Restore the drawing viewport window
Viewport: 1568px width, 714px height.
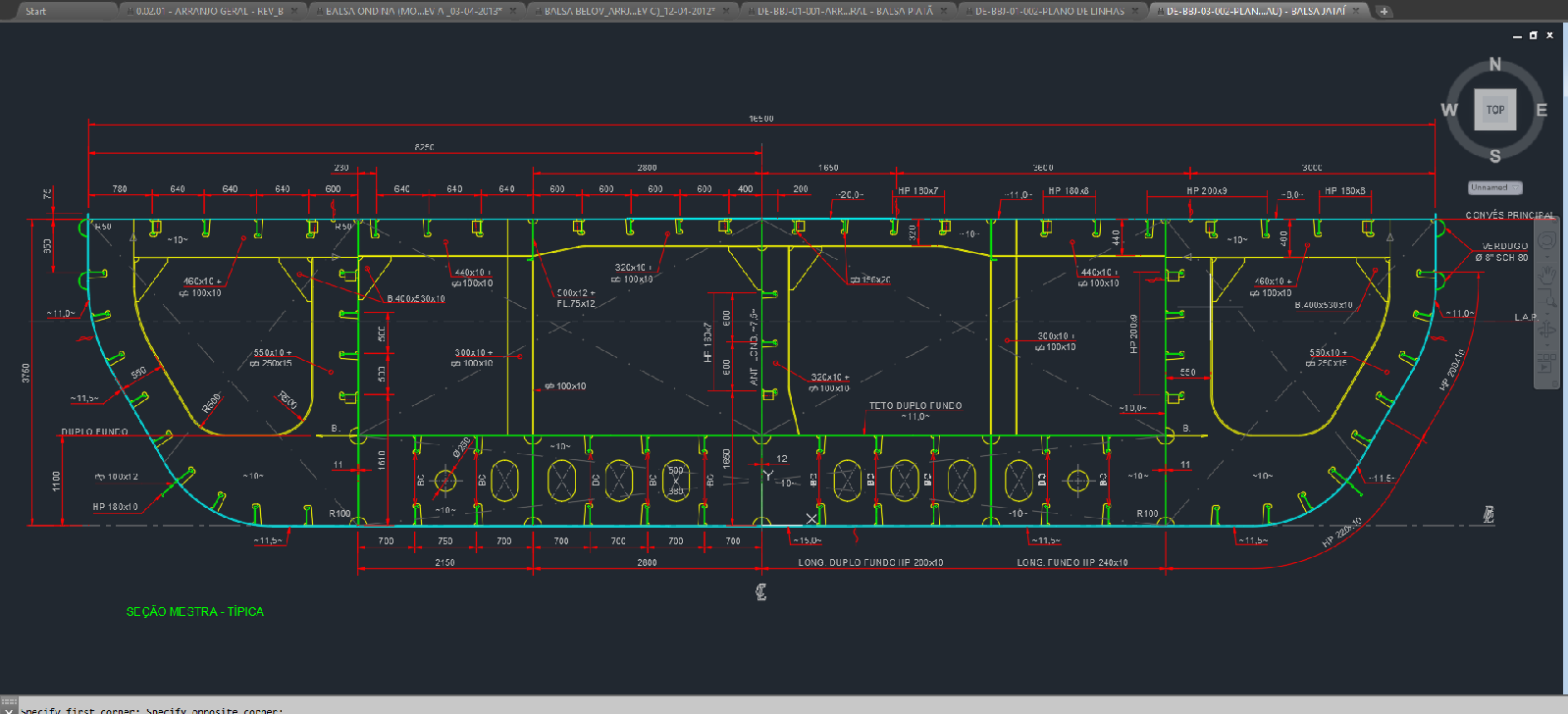[x=1533, y=35]
